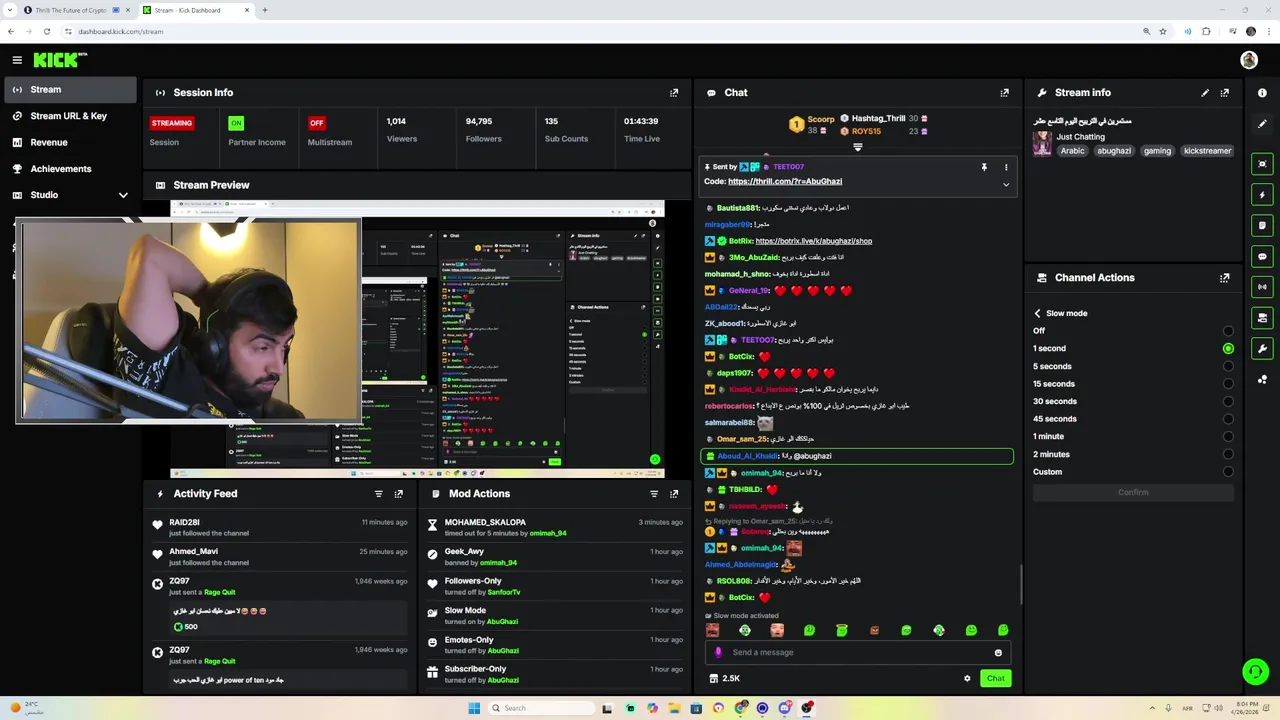Reload the browser page
Screen dimensions: 1280x720
point(46,31)
